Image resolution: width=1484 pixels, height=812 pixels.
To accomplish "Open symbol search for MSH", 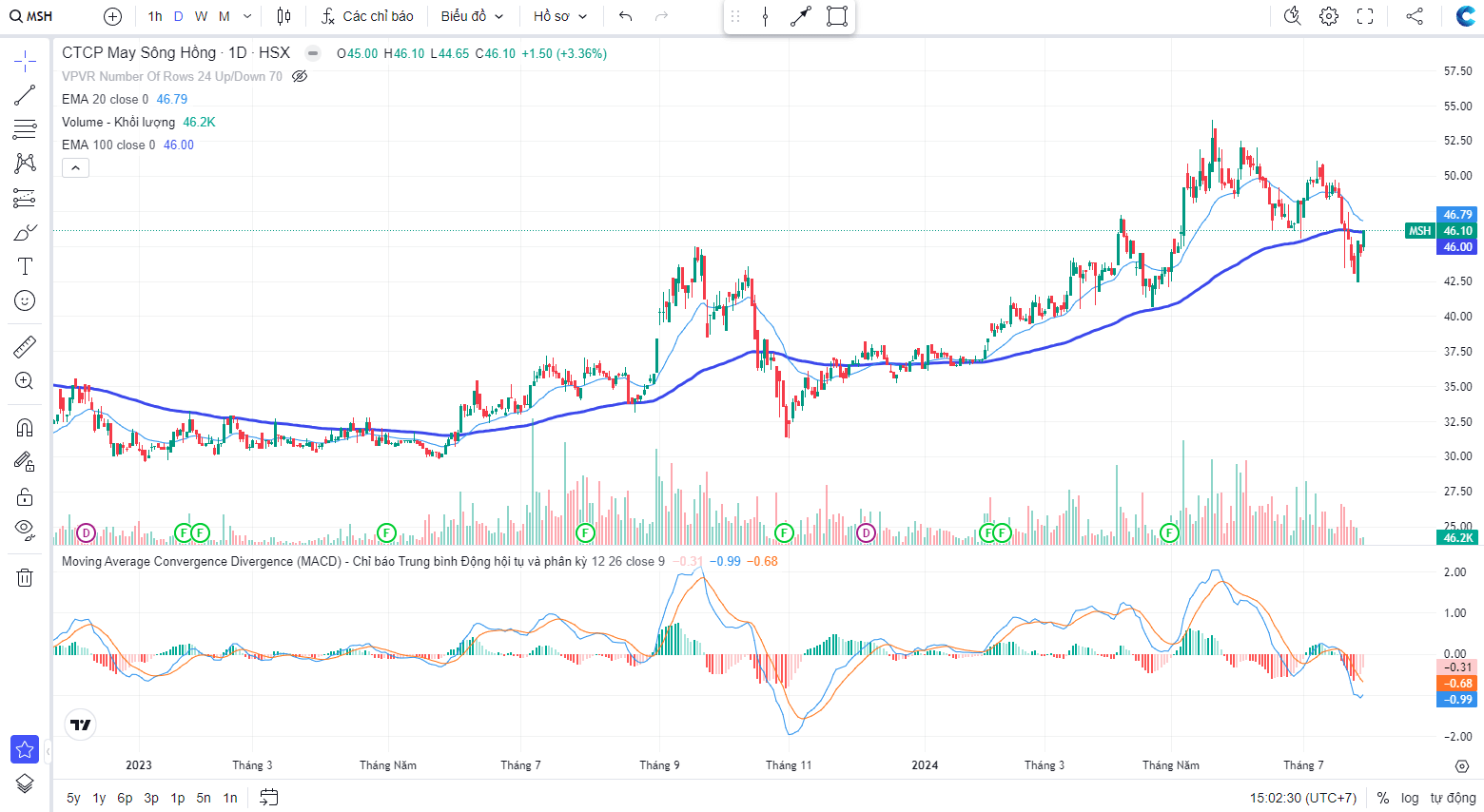I will (31, 16).
